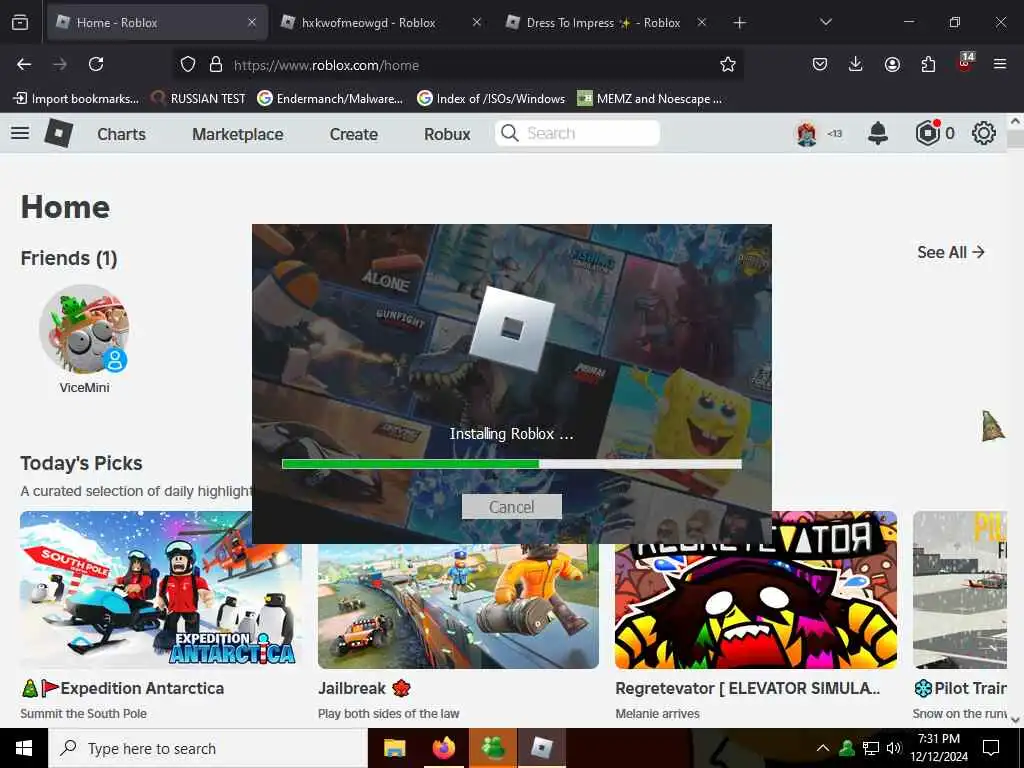Click the Windows taskbar search box
1024x768 pixels.
[x=208, y=748]
